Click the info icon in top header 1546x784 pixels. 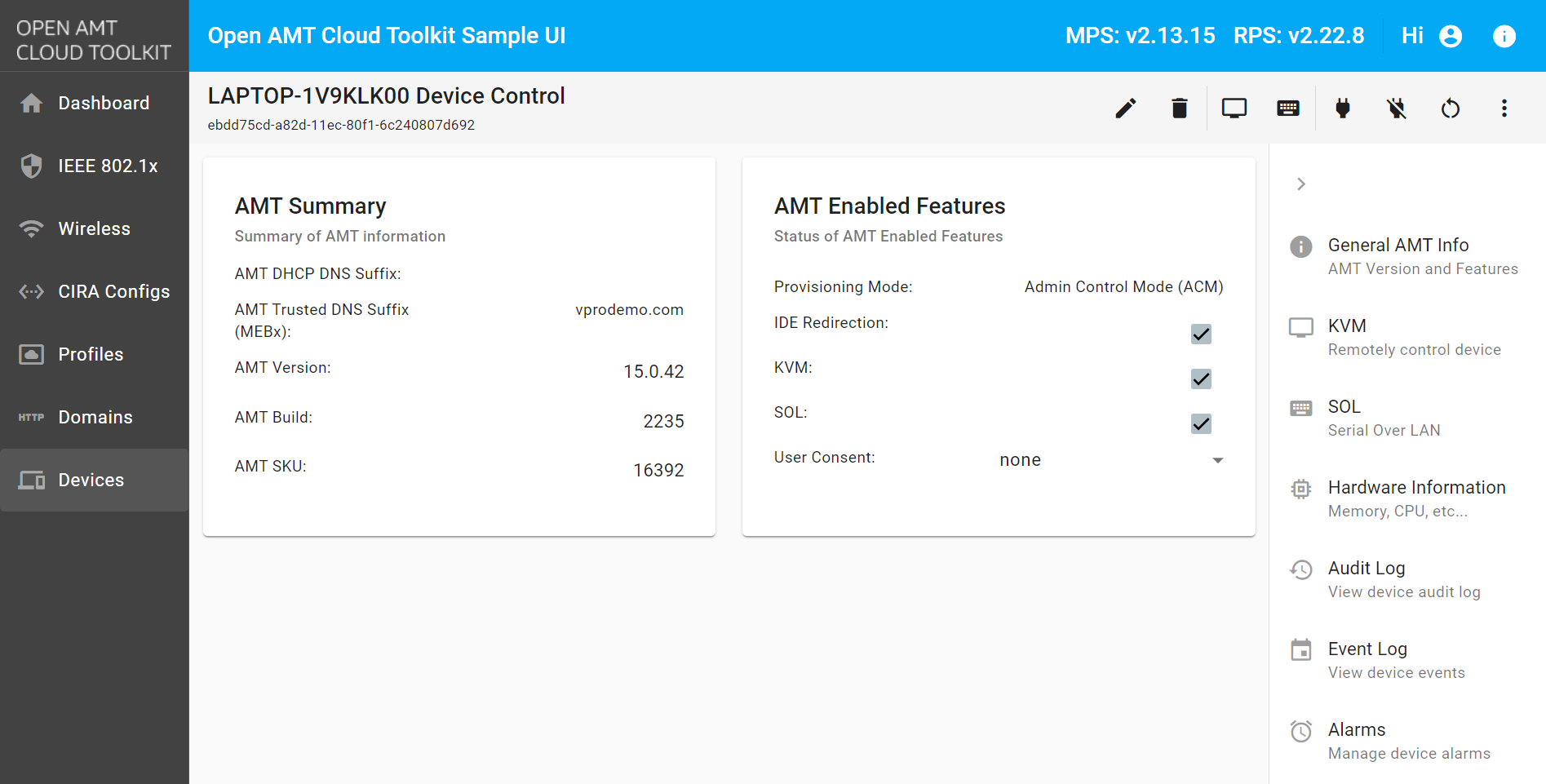[1504, 36]
